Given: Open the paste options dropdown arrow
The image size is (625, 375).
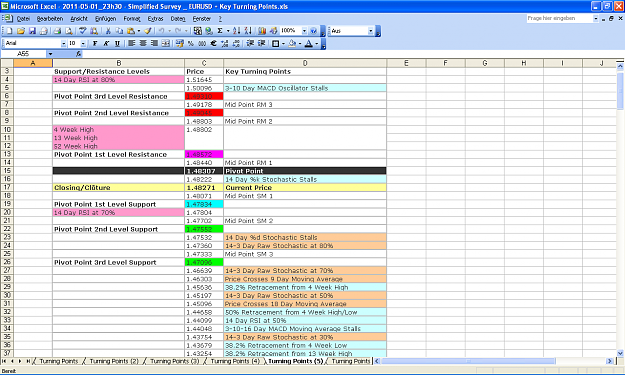Looking at the screenshot, I should coord(139,31).
